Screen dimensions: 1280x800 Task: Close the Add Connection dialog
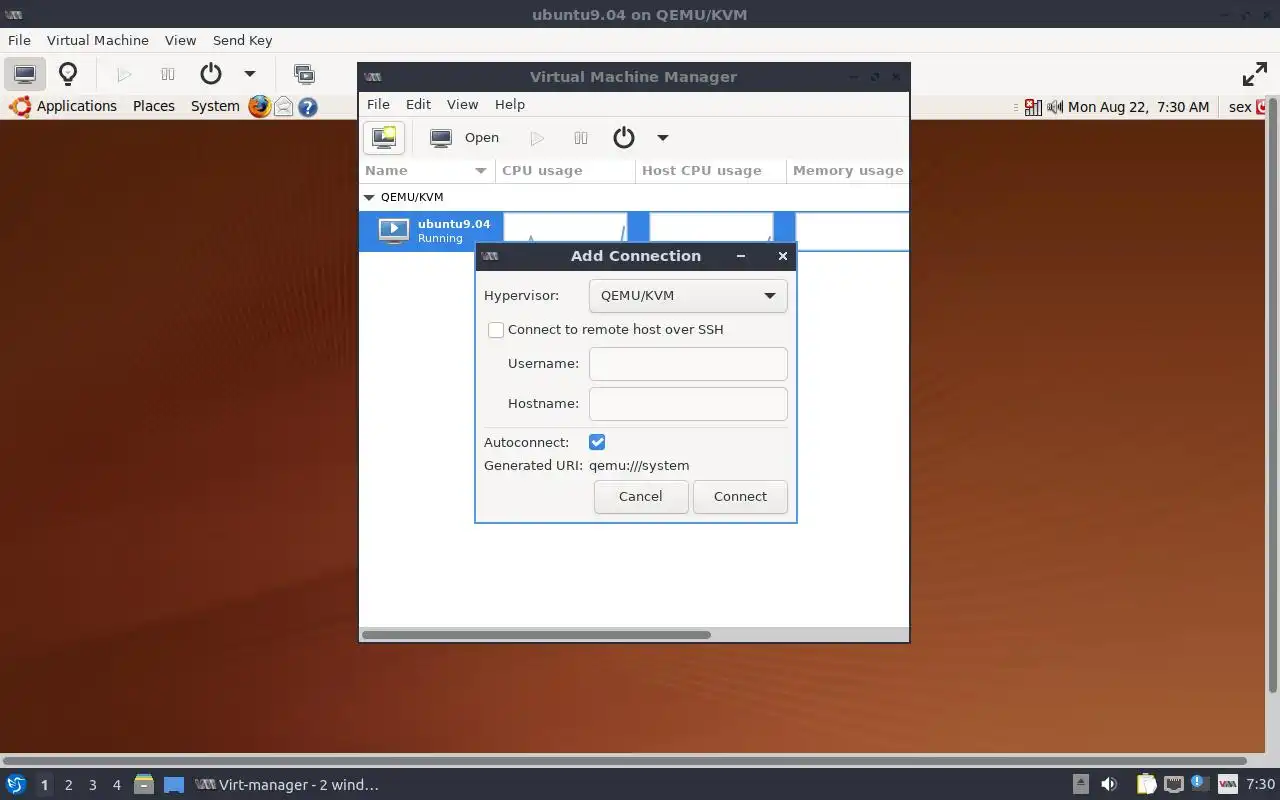(783, 256)
